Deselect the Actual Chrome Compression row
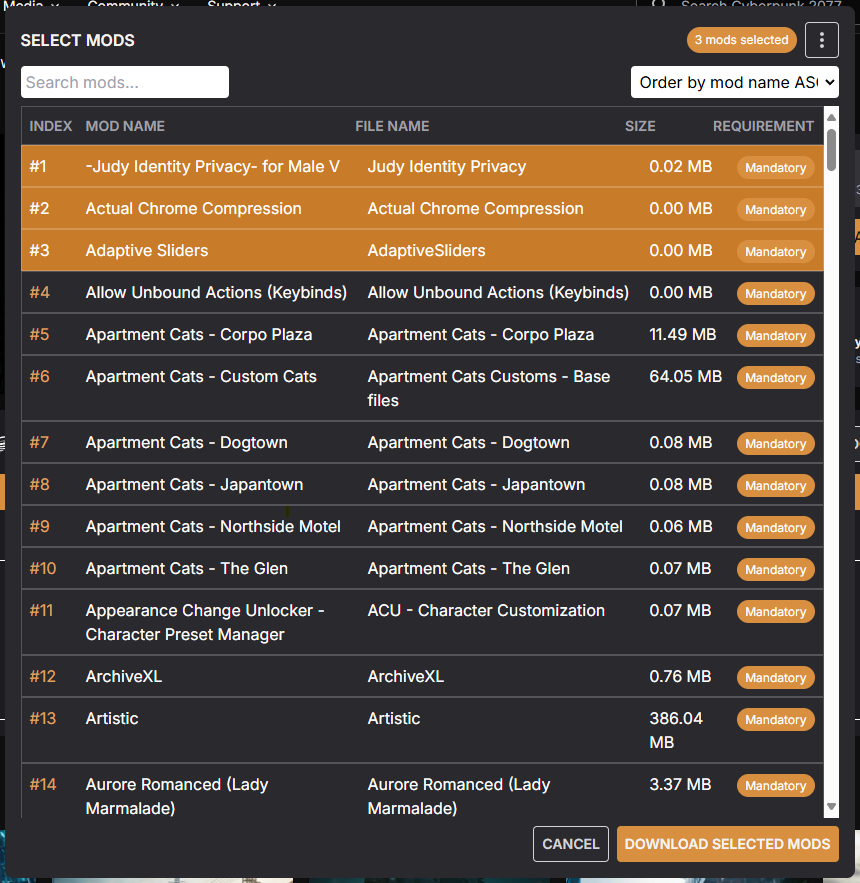 (x=193, y=209)
